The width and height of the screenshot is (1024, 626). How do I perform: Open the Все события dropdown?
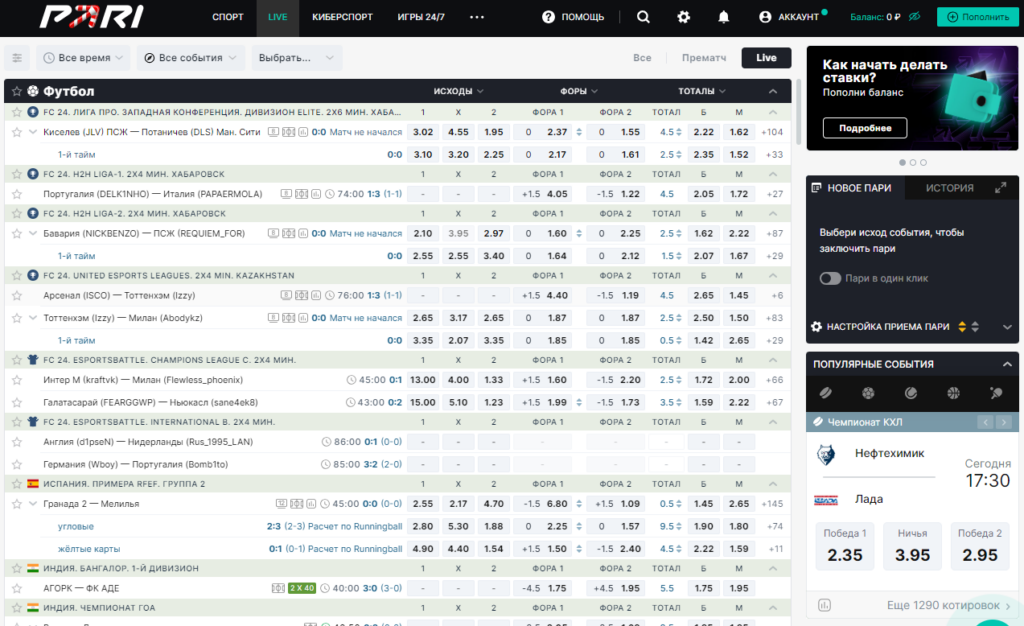191,58
